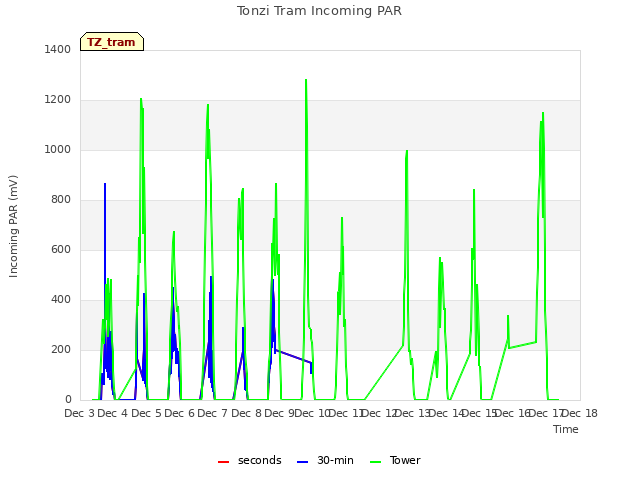640x480 pixels.
Task: Click the TZ_tram annotation label
Action: coord(112,42)
